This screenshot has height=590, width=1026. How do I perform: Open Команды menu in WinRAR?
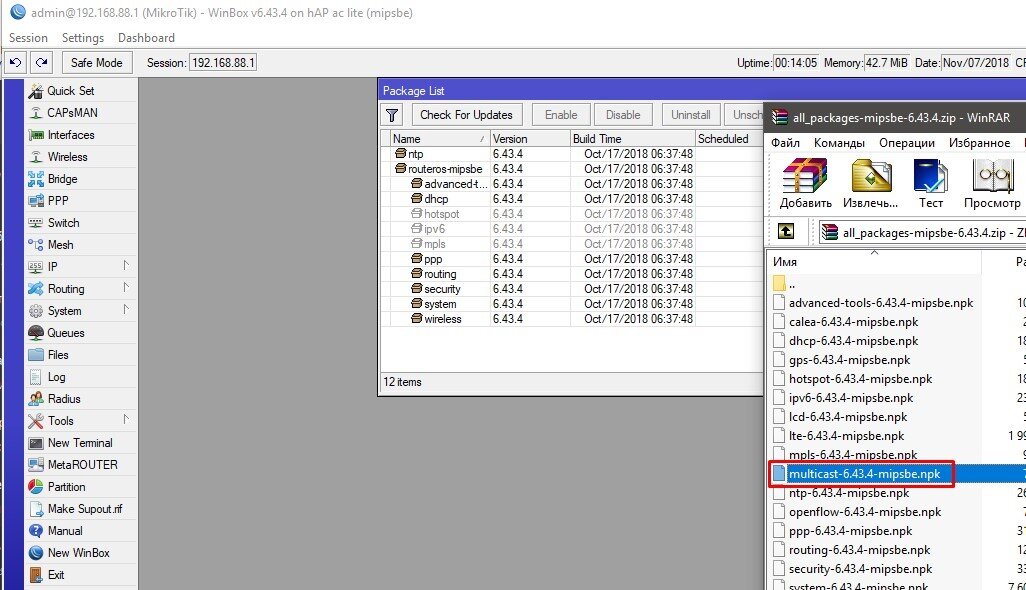point(840,143)
